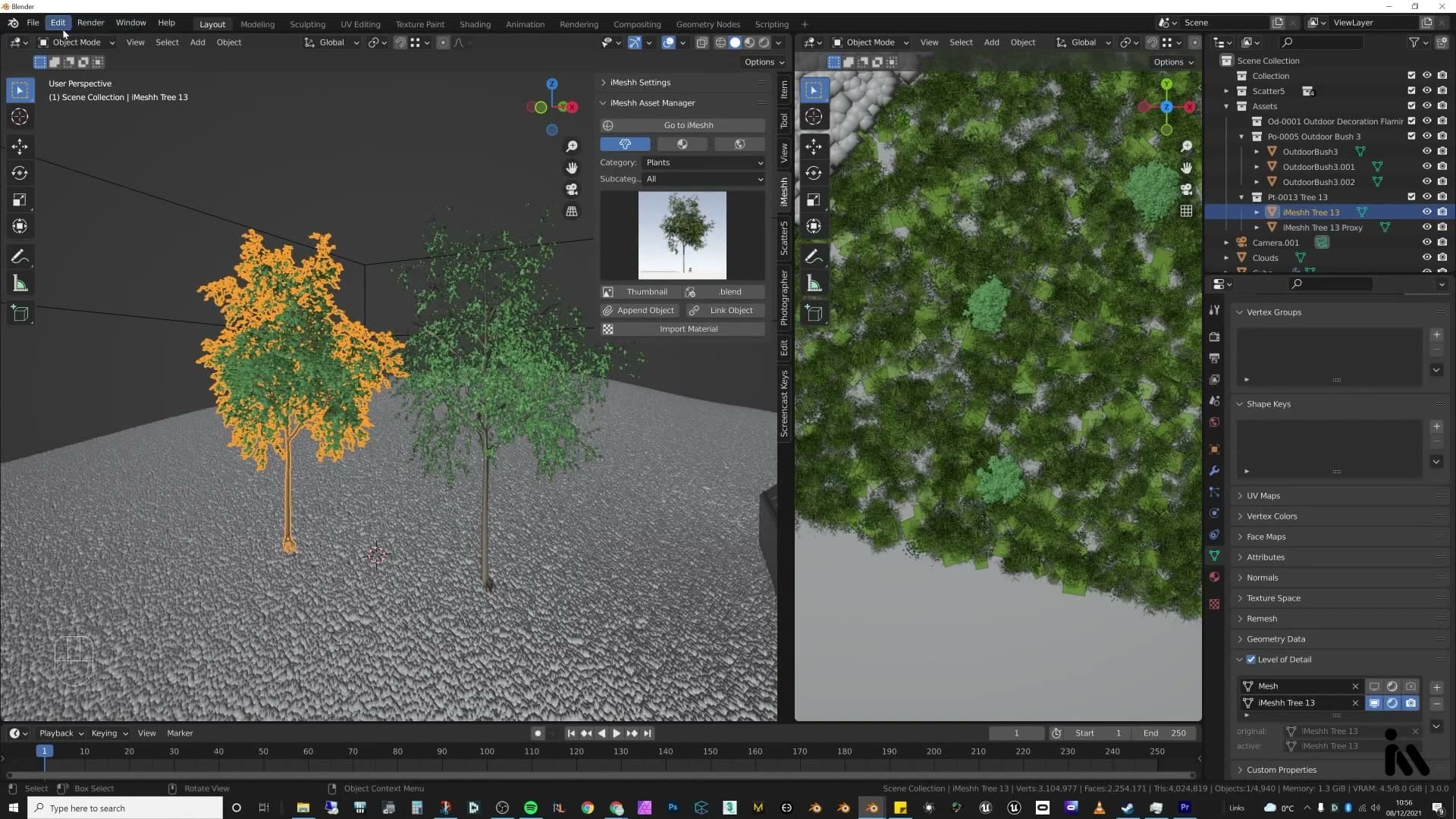The height and width of the screenshot is (819, 1456).
Task: Play the animation forward
Action: (x=617, y=733)
